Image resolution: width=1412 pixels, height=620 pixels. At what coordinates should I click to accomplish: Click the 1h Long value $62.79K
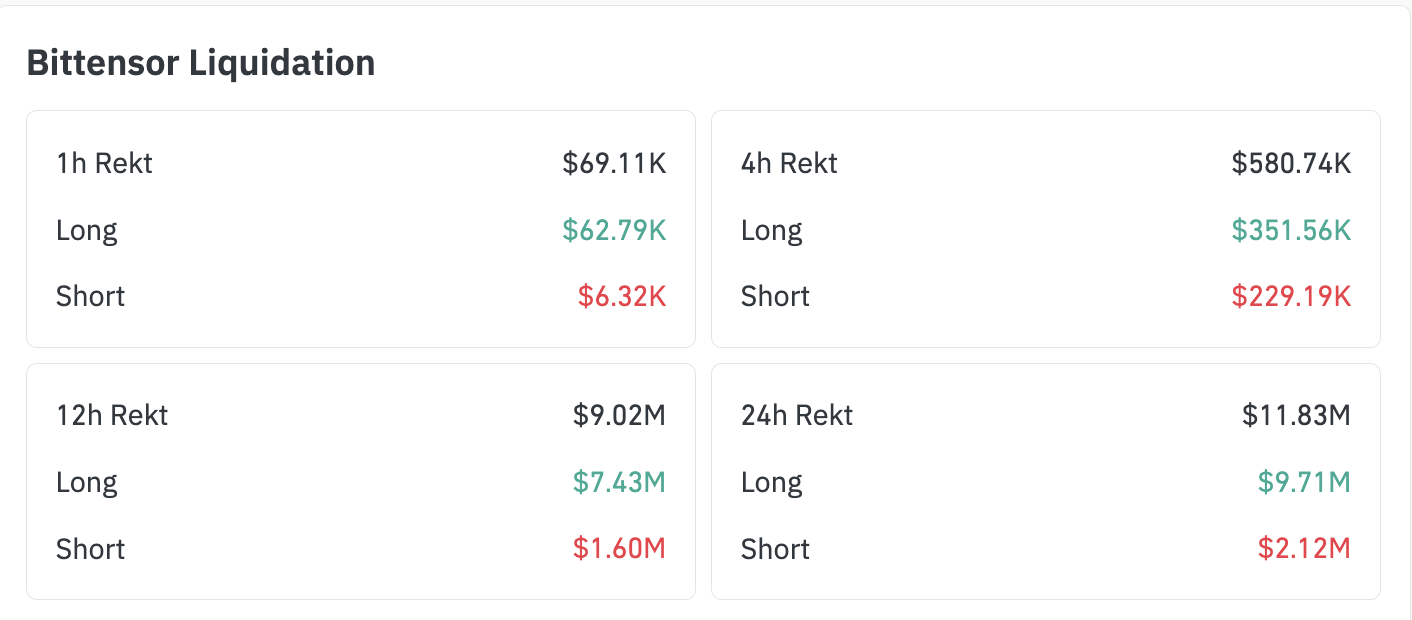click(614, 230)
